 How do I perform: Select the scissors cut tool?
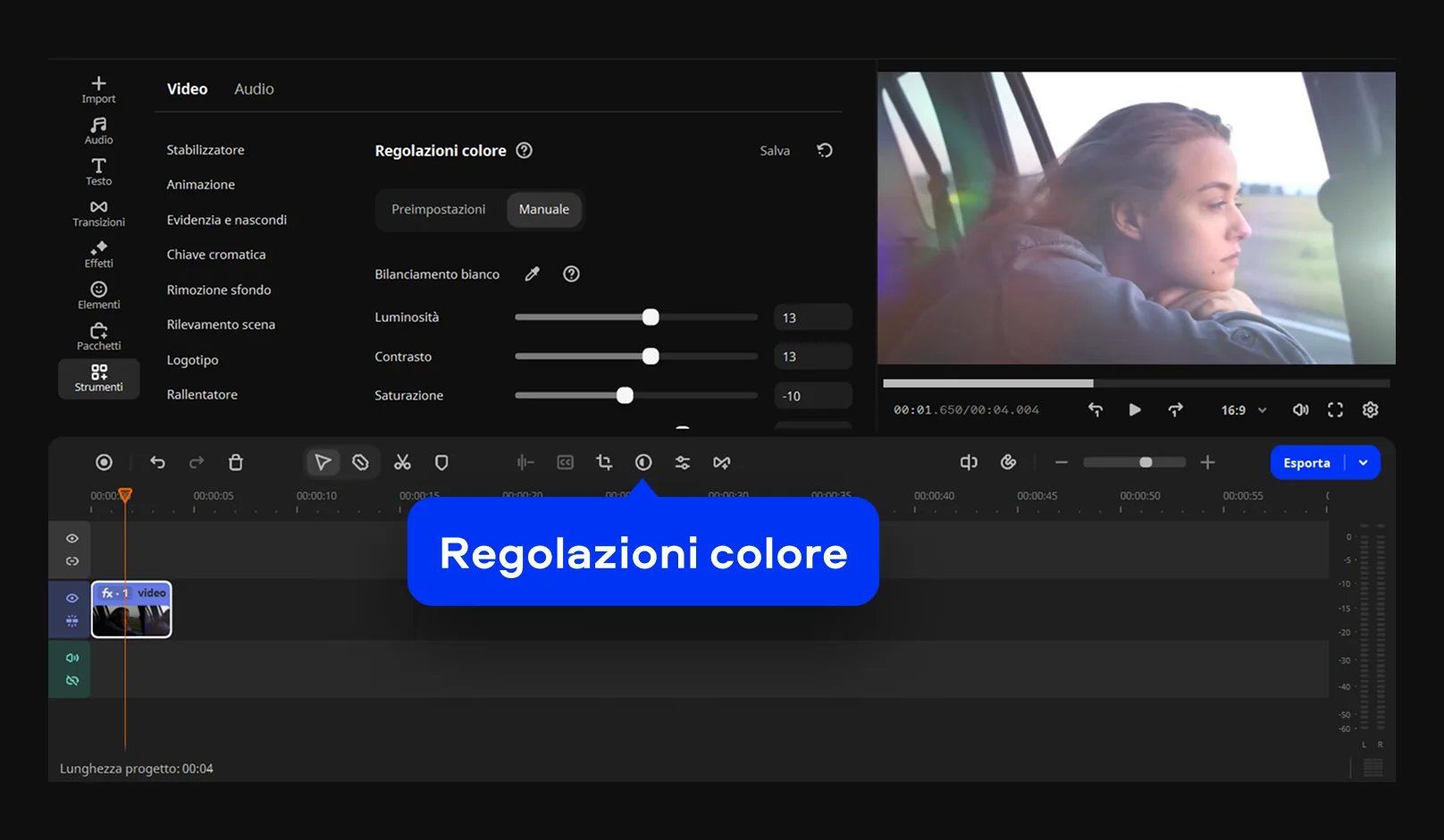click(x=402, y=462)
